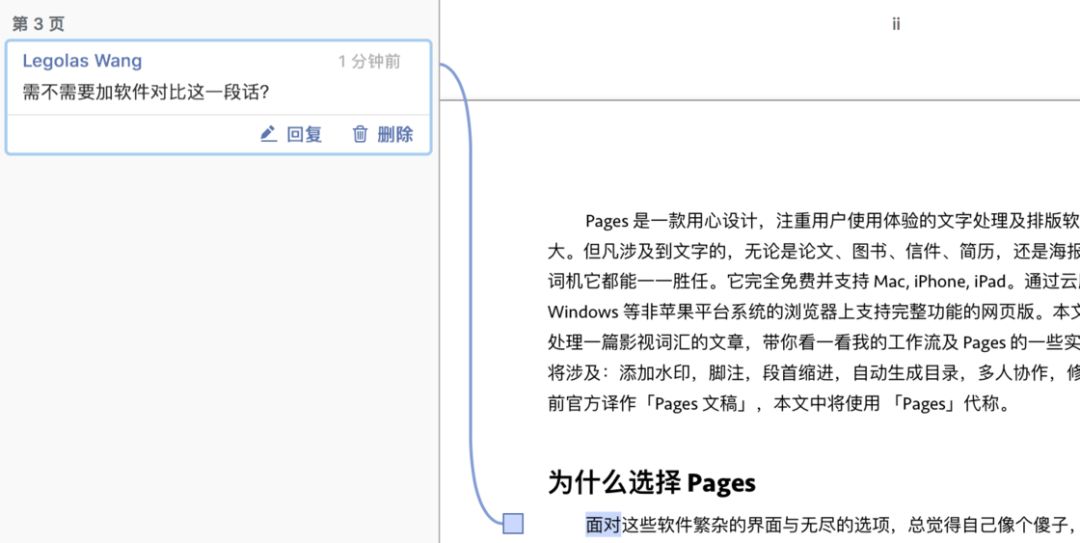Click the 第 3 页 page label
The width and height of the screenshot is (1080, 543).
pyautogui.click(x=39, y=24)
